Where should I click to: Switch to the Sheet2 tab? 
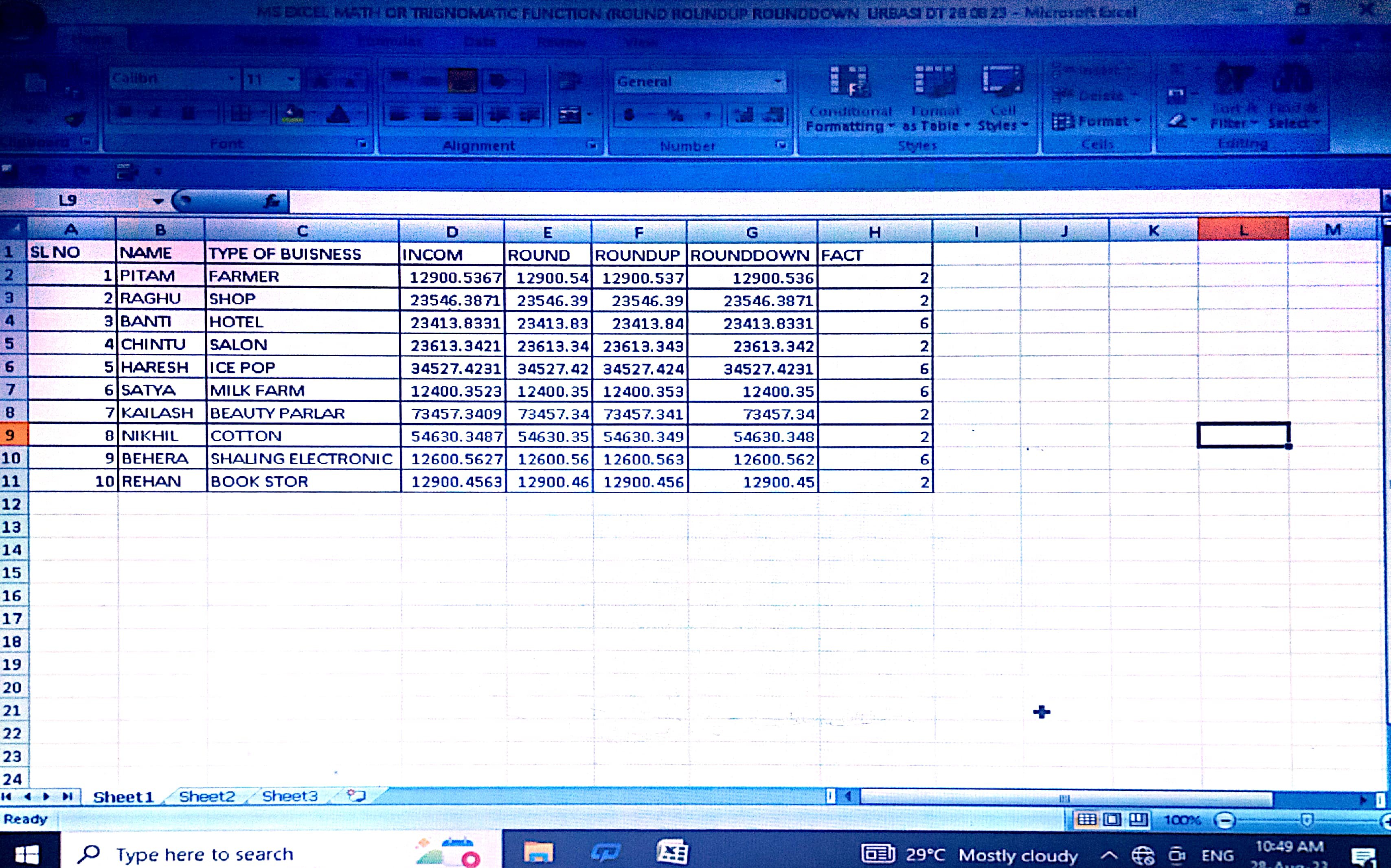point(207,796)
